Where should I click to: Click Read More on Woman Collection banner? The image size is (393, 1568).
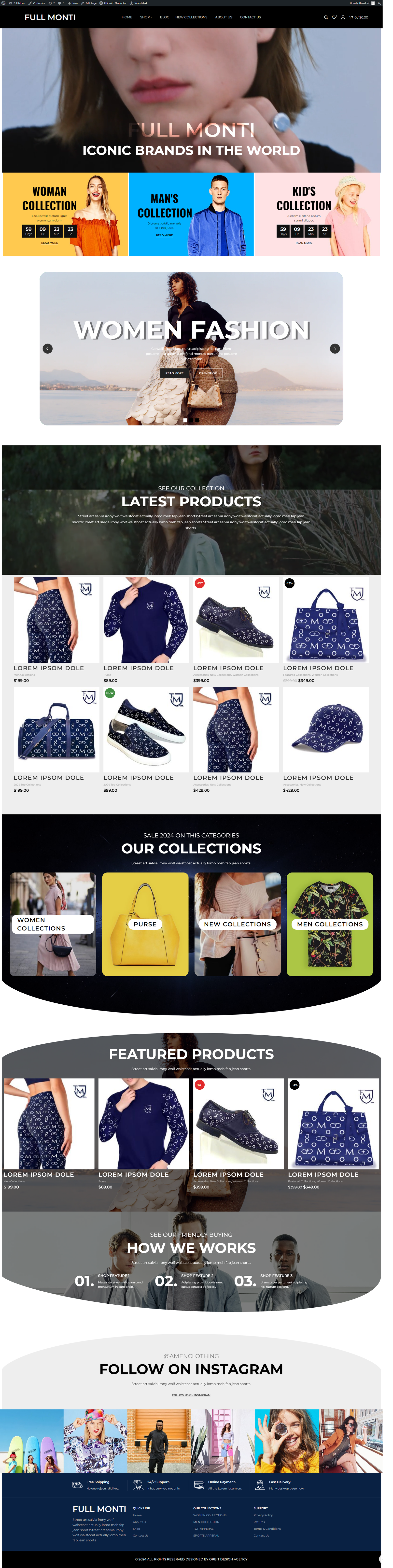[x=49, y=243]
